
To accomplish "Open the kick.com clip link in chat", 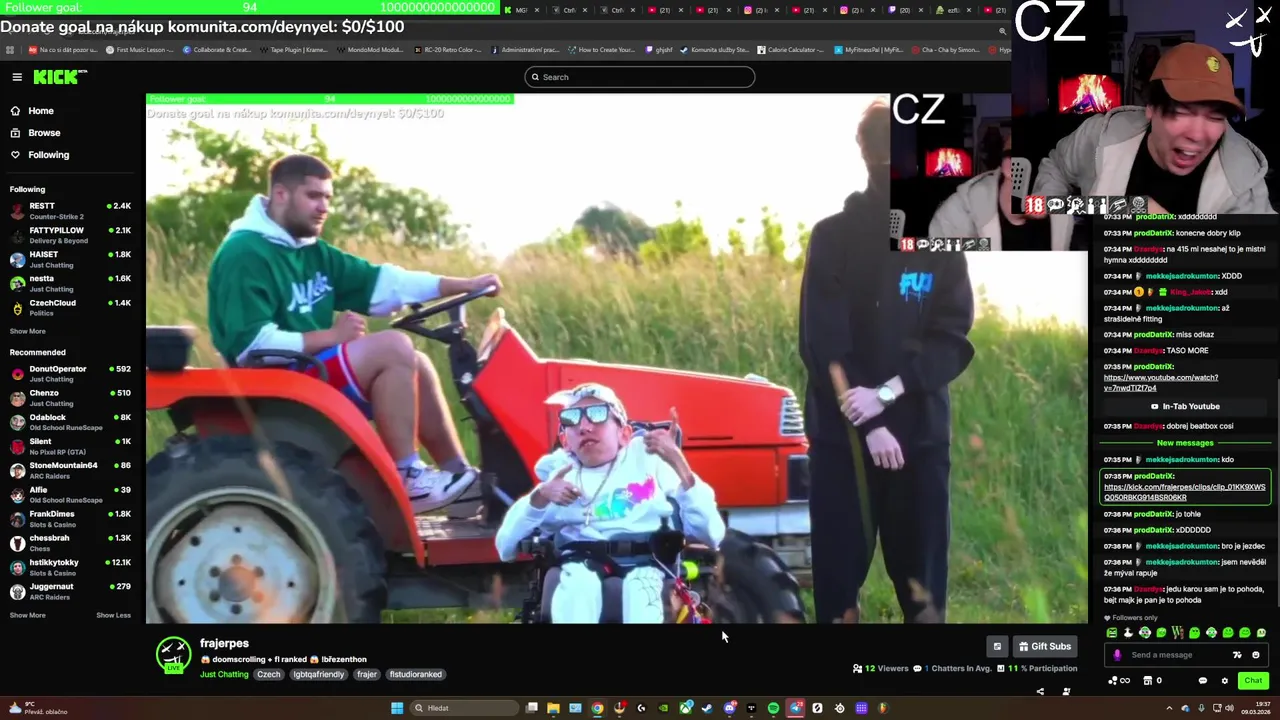I will coord(1184,492).
